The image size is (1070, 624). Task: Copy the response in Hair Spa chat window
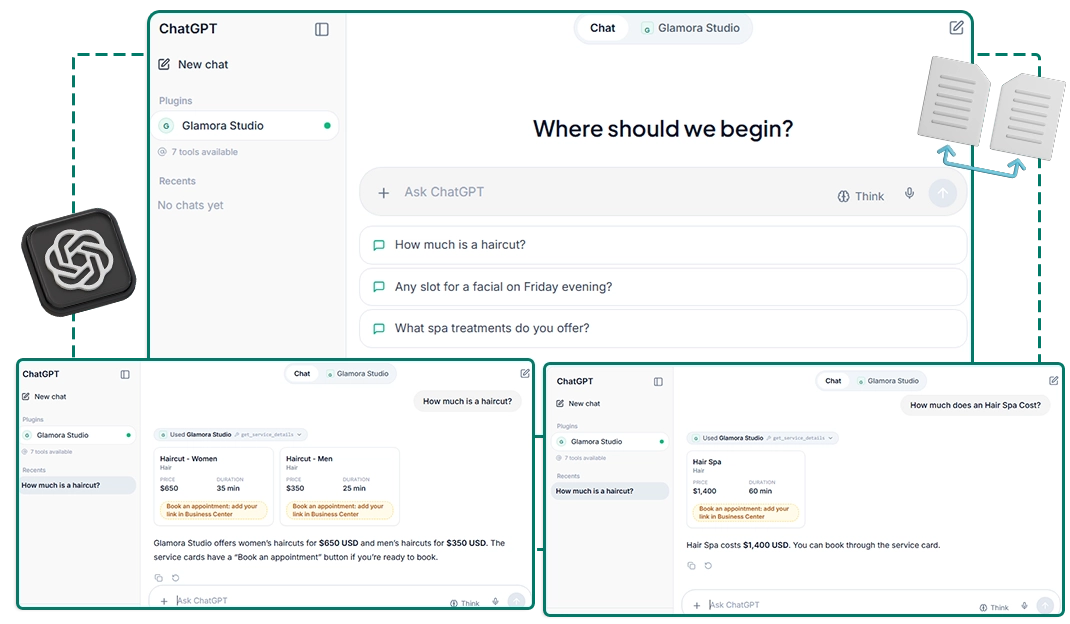coord(691,565)
